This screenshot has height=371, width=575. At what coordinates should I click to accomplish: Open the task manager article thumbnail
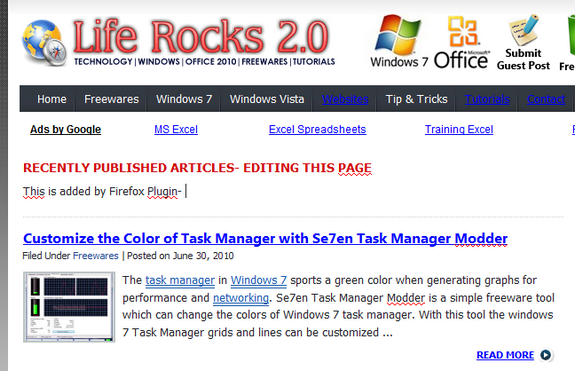tap(69, 307)
